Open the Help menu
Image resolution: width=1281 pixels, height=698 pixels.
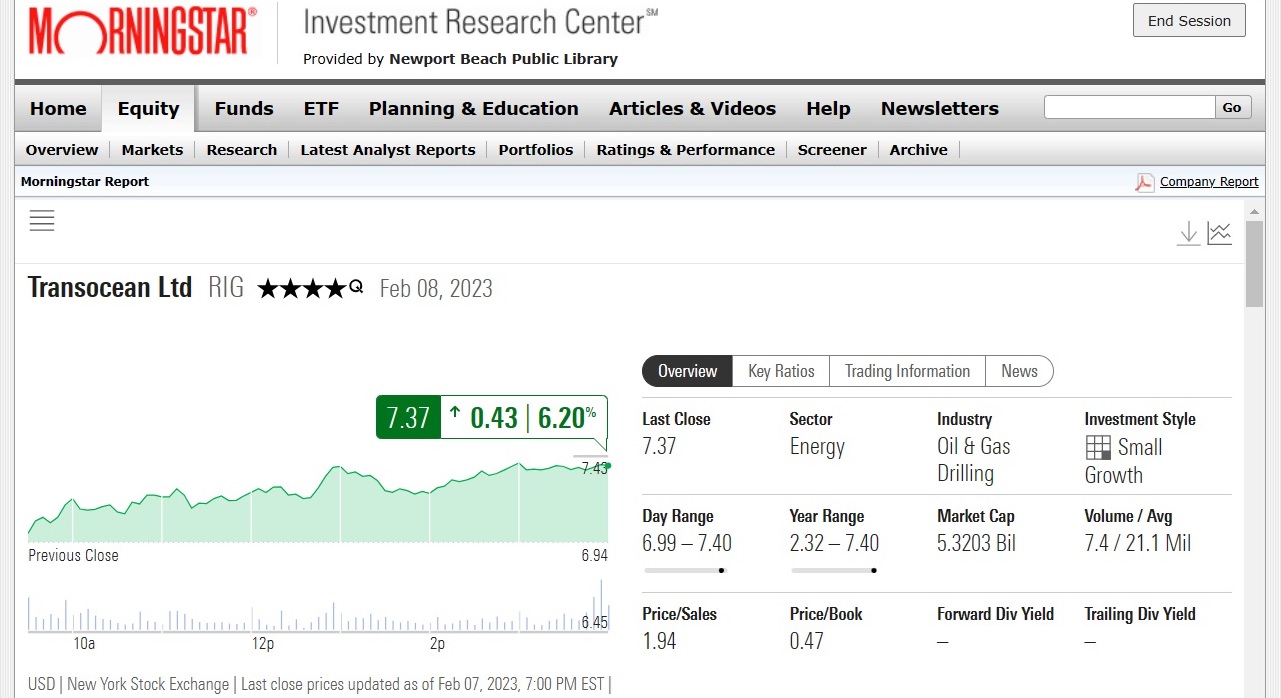pyautogui.click(x=828, y=109)
